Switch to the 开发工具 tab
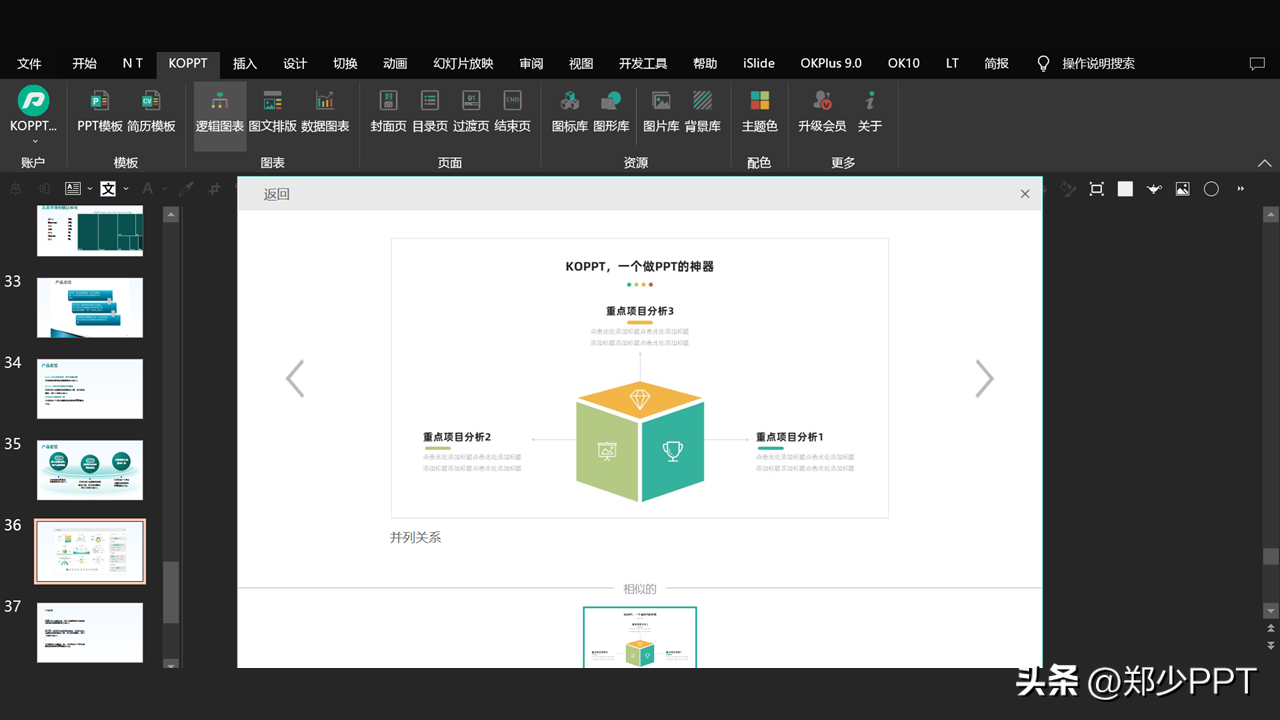Screen dimensions: 1280x720 (x=643, y=63)
